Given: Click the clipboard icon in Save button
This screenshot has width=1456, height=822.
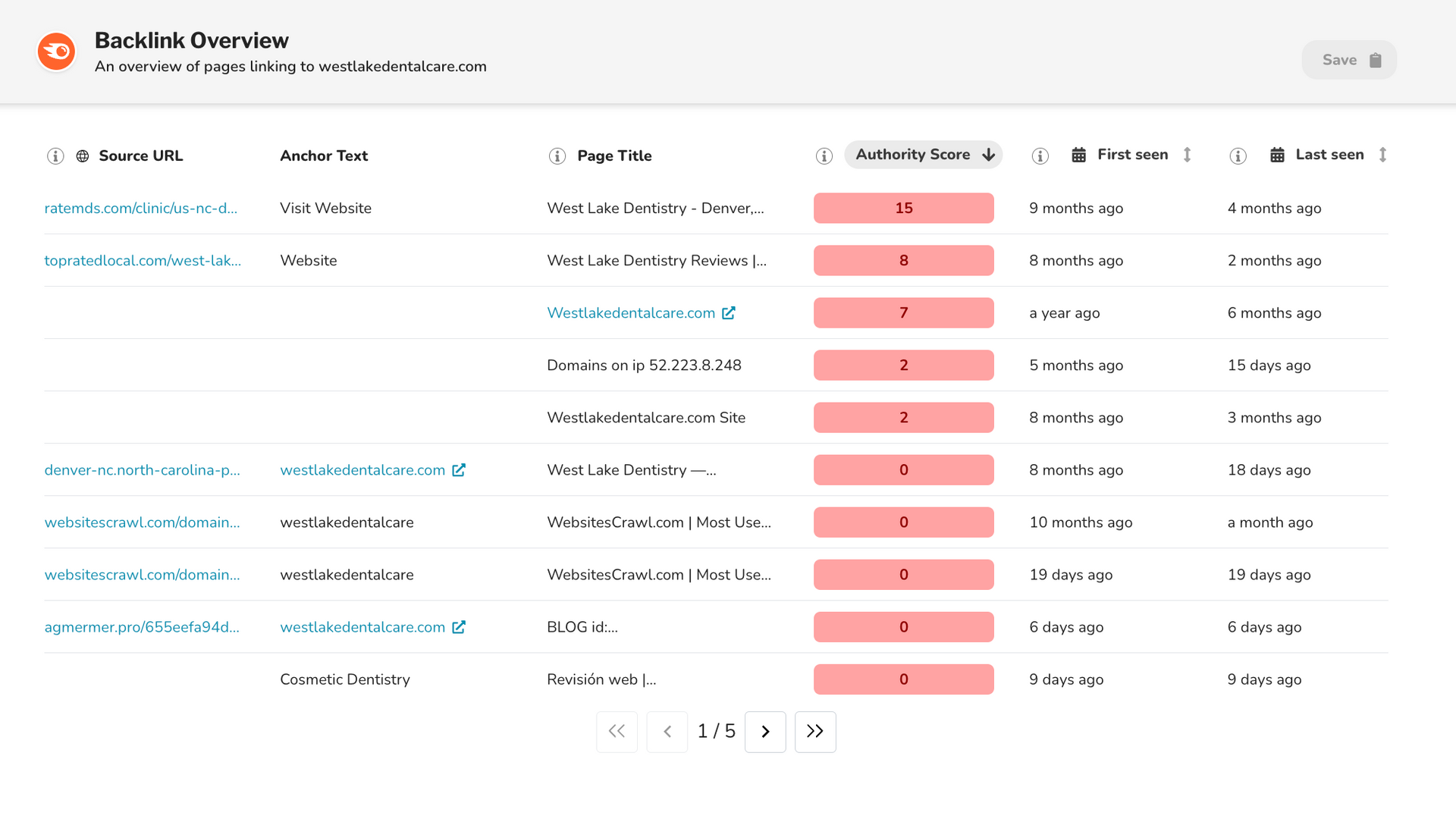Looking at the screenshot, I should pyautogui.click(x=1376, y=60).
